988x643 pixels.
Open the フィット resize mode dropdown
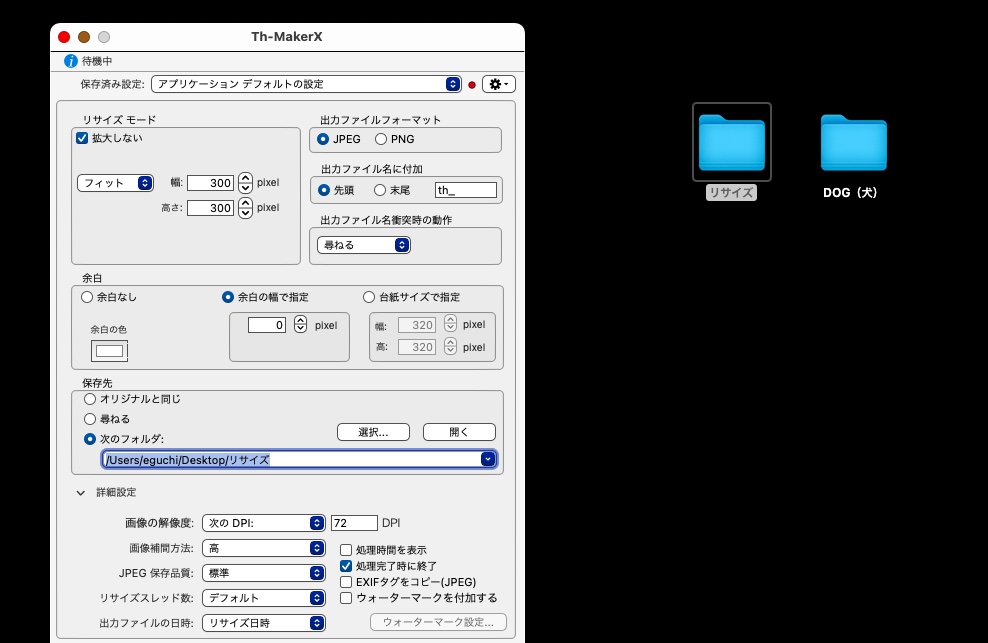click(115, 183)
